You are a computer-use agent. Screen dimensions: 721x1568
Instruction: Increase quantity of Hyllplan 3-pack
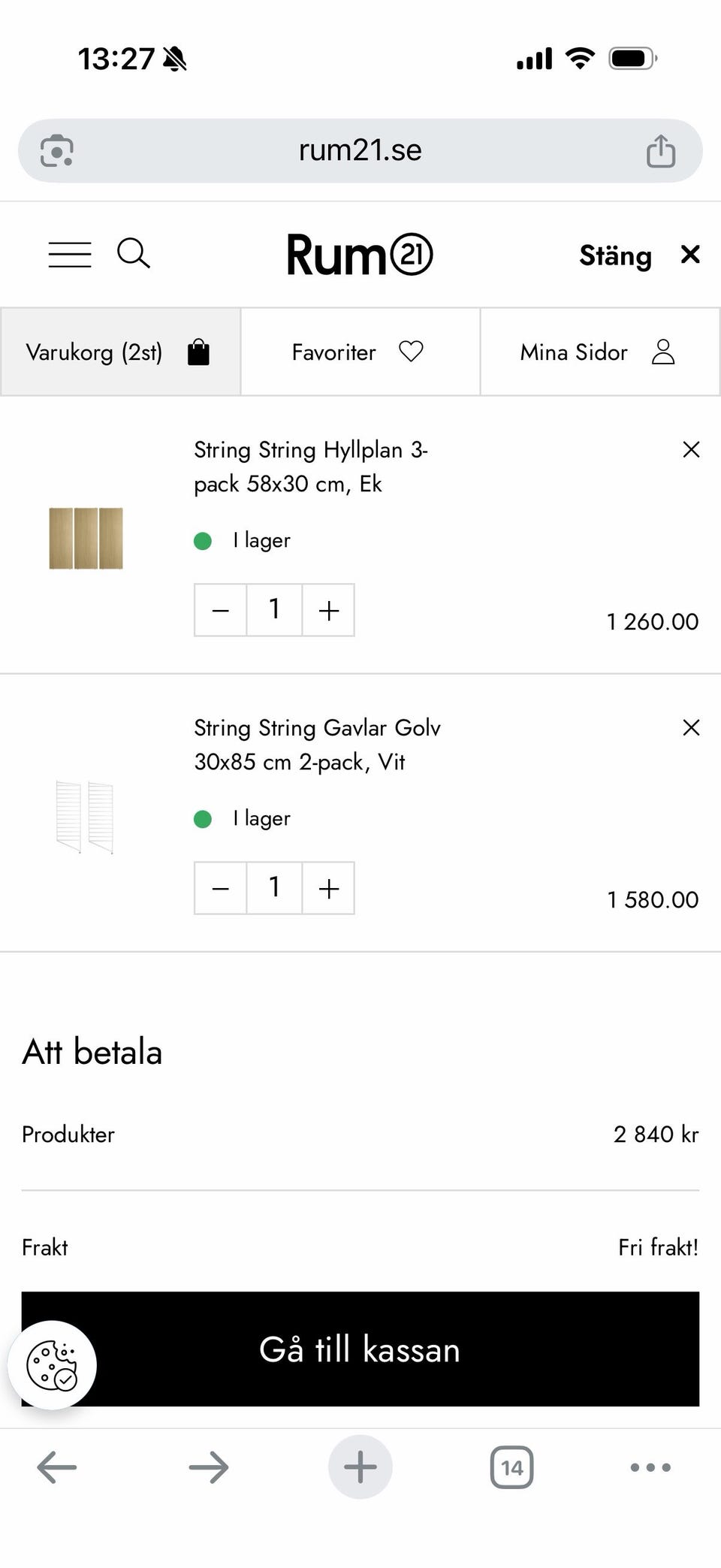click(x=328, y=610)
